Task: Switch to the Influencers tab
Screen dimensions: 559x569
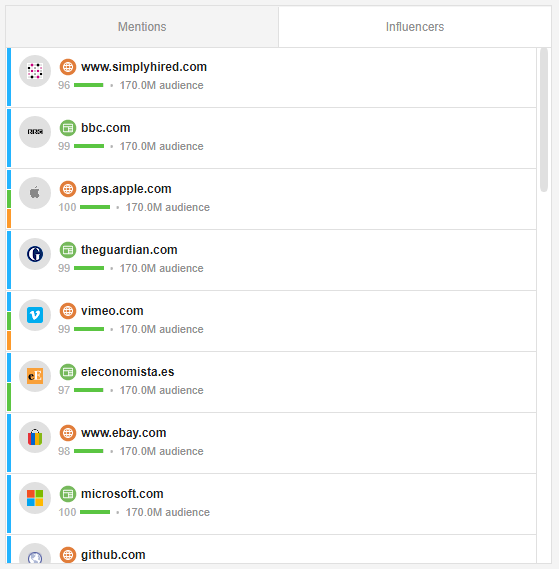Action: pos(415,27)
